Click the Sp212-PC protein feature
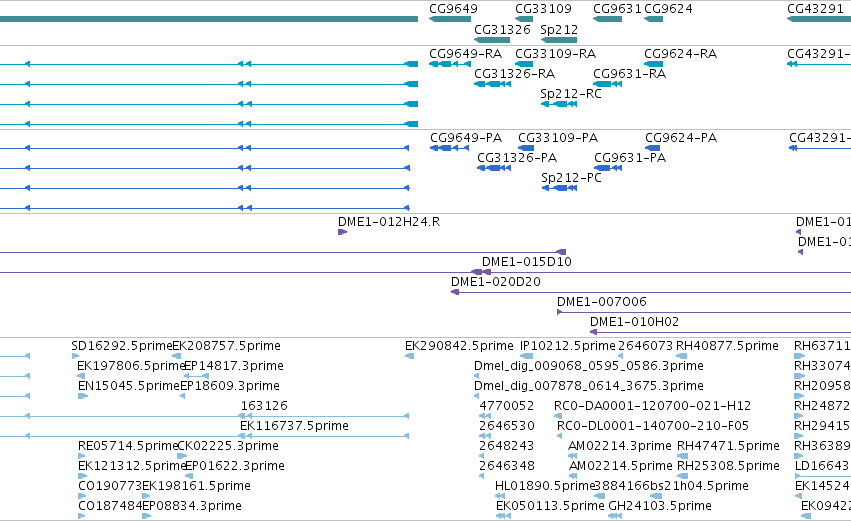851x521 pixels. click(x=571, y=178)
